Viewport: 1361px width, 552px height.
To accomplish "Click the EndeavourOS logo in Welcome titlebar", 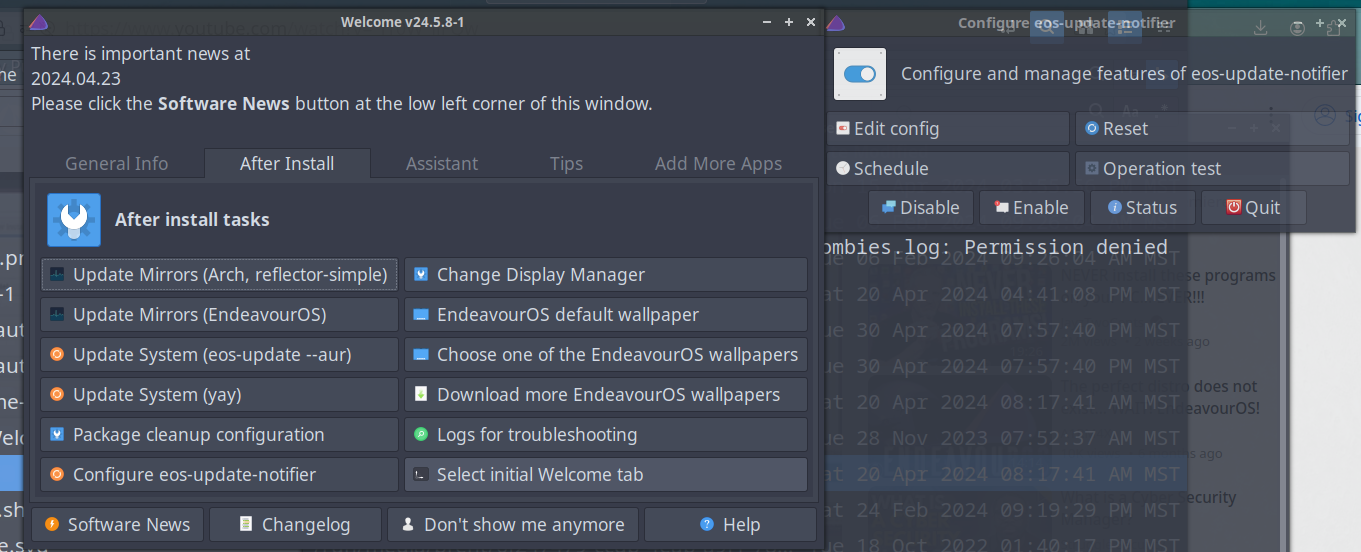I will 38,22.
